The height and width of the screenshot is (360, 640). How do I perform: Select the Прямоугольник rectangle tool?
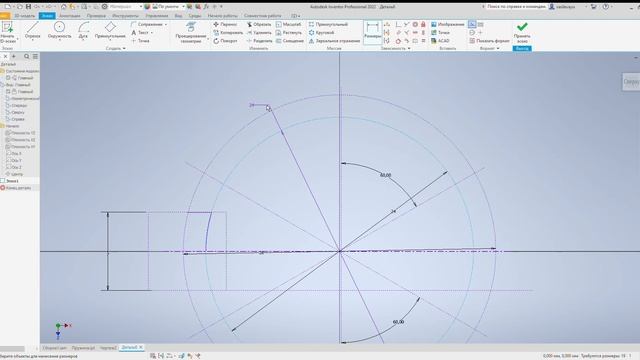[110, 31]
